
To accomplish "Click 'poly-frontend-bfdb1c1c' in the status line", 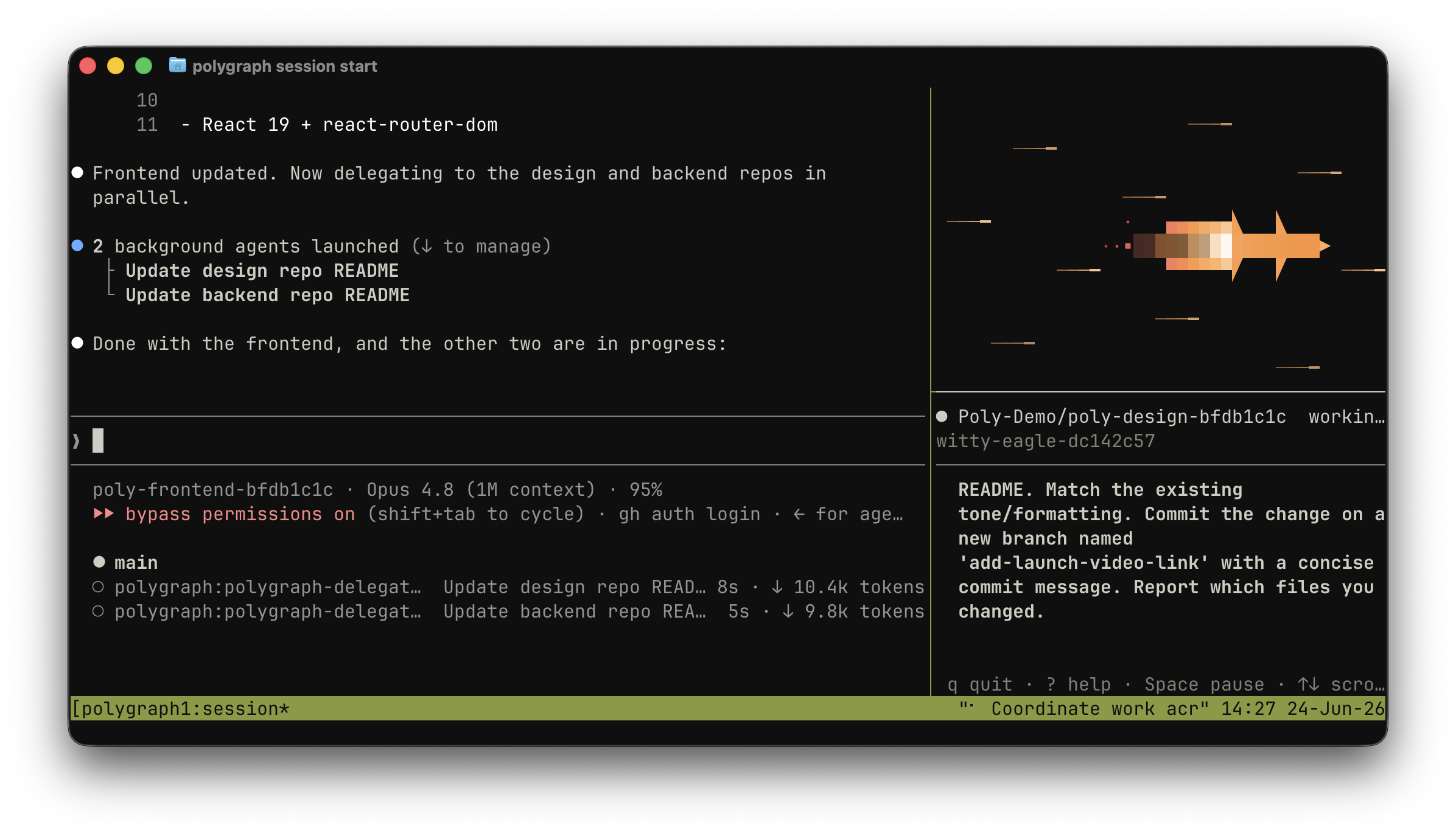I will (x=212, y=490).
